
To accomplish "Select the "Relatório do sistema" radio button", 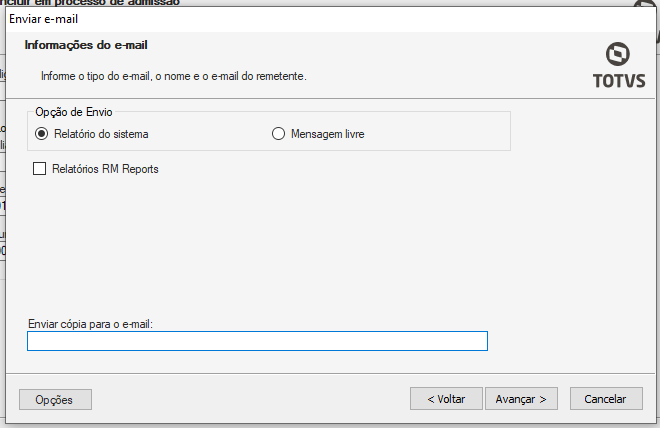I will [x=42, y=133].
